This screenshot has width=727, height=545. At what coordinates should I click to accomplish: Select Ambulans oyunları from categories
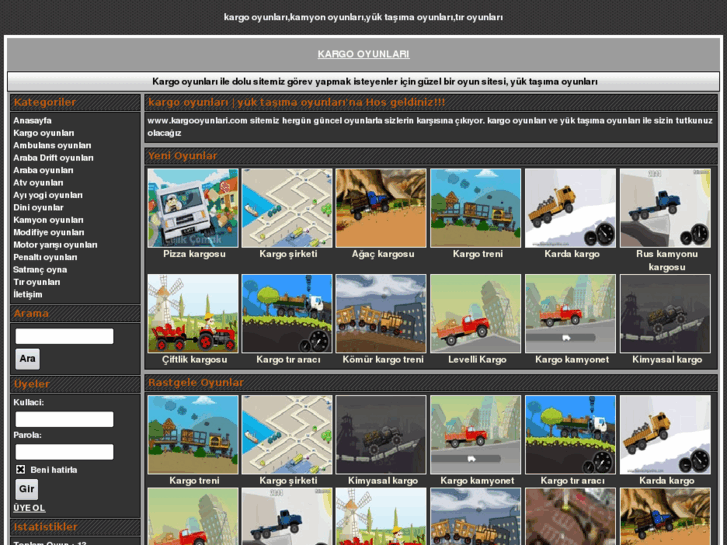point(52,145)
